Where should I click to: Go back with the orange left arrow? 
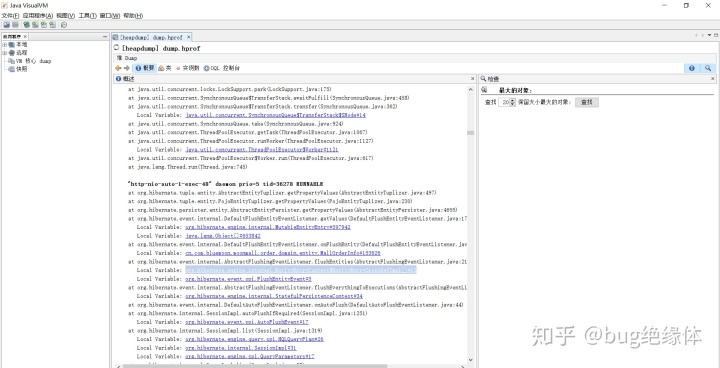pyautogui.click(x=118, y=68)
